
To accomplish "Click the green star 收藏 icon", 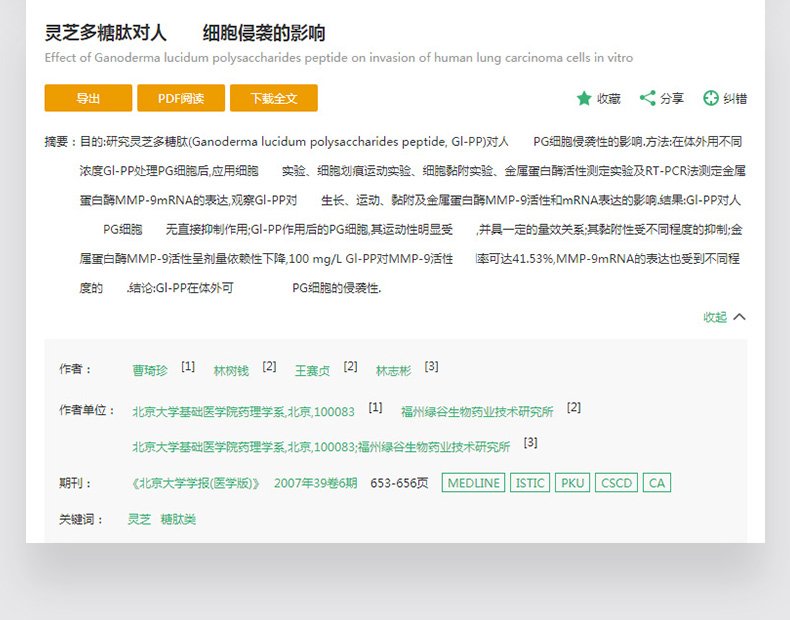I will click(584, 98).
